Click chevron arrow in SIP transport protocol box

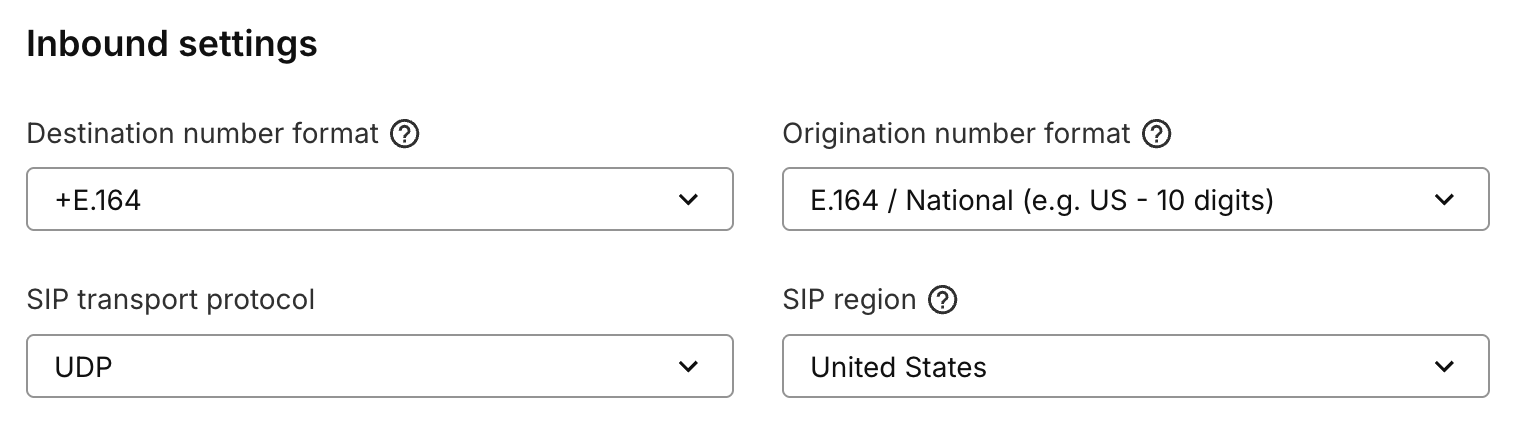[x=688, y=367]
